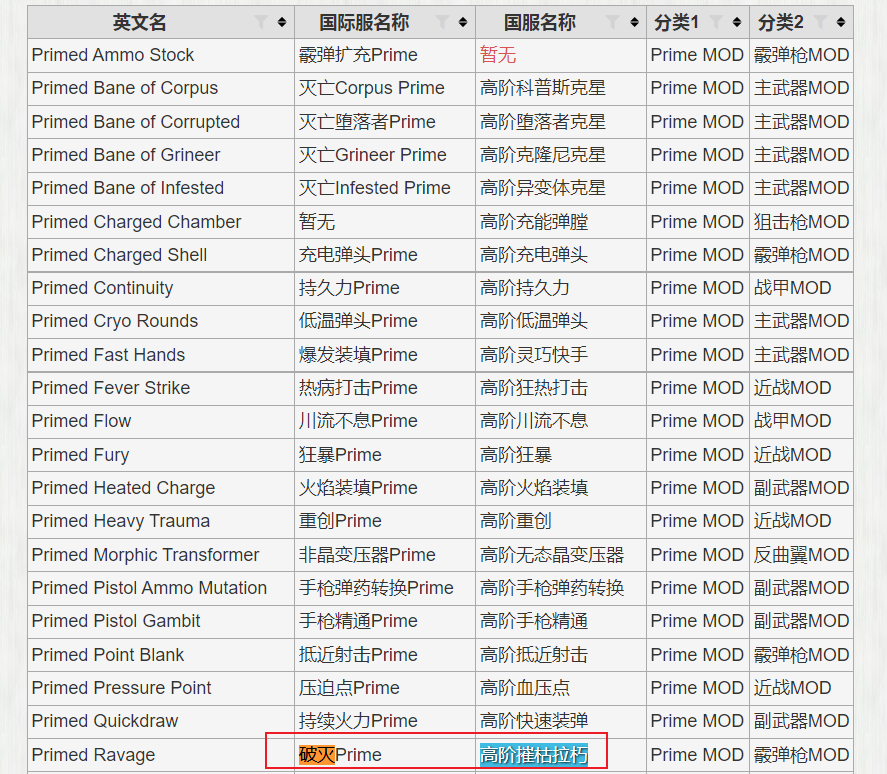Open the red 暂无 link
The width and height of the screenshot is (887, 774).
click(x=498, y=55)
